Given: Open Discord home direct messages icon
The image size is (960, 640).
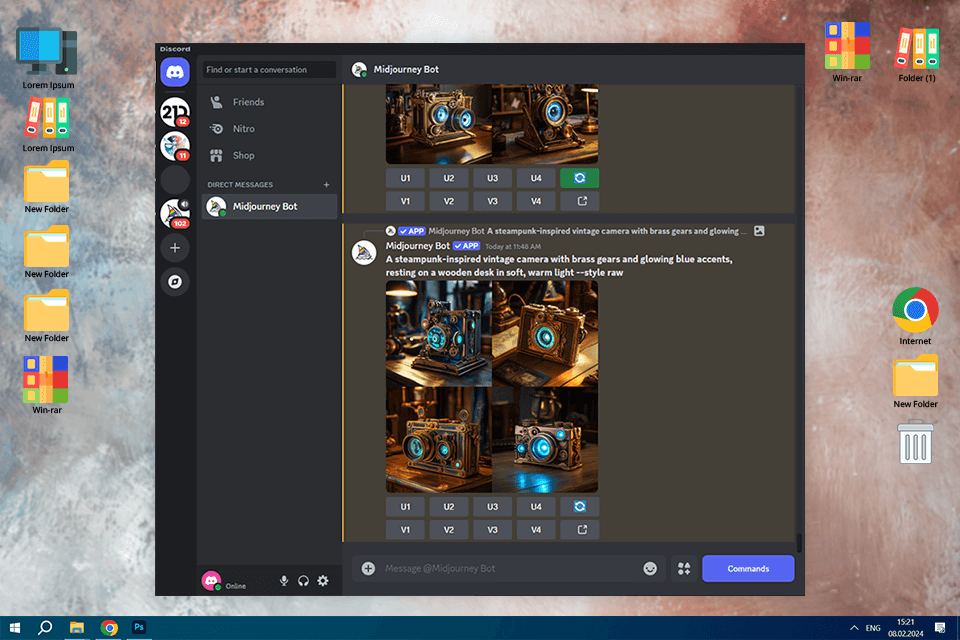Looking at the screenshot, I should click(175, 72).
